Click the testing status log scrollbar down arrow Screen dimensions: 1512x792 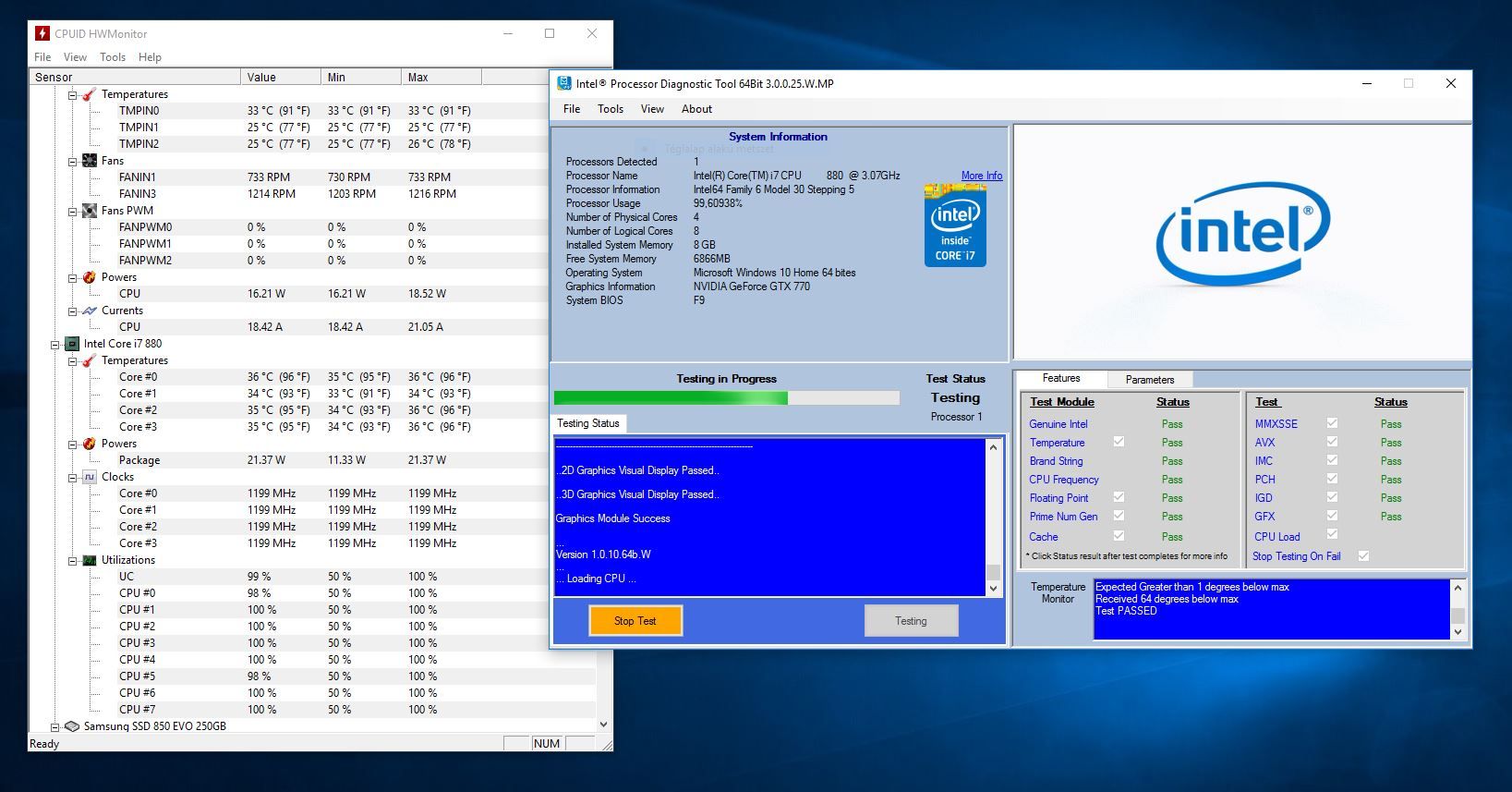coord(994,589)
